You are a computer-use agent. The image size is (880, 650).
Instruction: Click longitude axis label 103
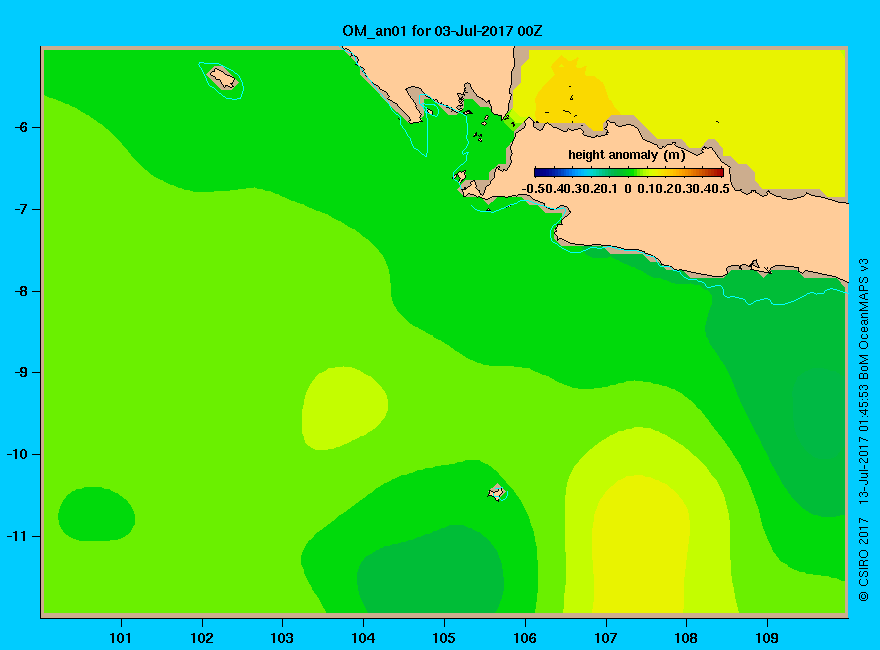pos(282,638)
